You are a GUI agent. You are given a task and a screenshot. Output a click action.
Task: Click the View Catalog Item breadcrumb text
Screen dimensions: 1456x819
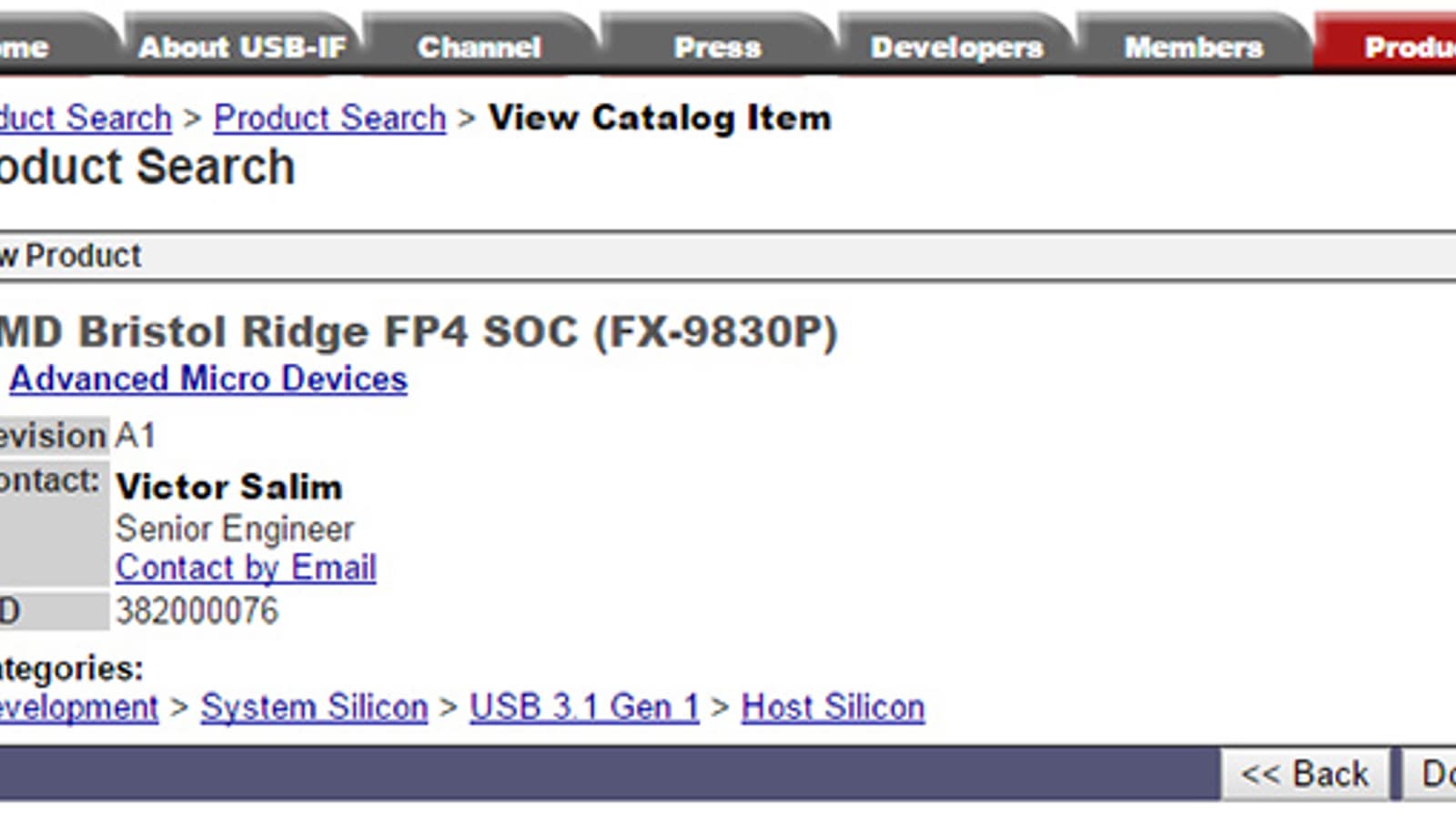pyautogui.click(x=660, y=118)
